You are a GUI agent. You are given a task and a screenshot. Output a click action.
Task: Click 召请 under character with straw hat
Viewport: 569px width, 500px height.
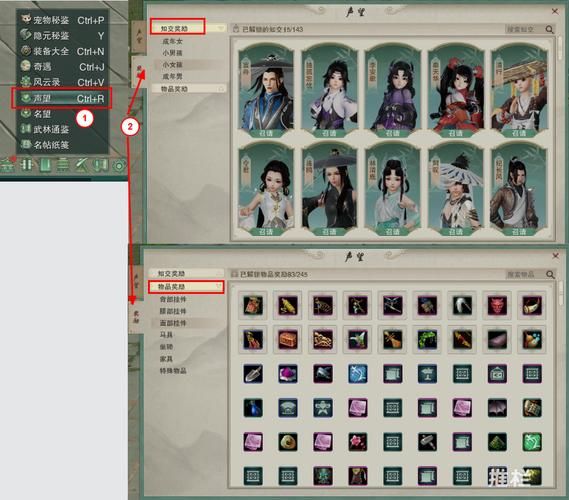(x=519, y=133)
